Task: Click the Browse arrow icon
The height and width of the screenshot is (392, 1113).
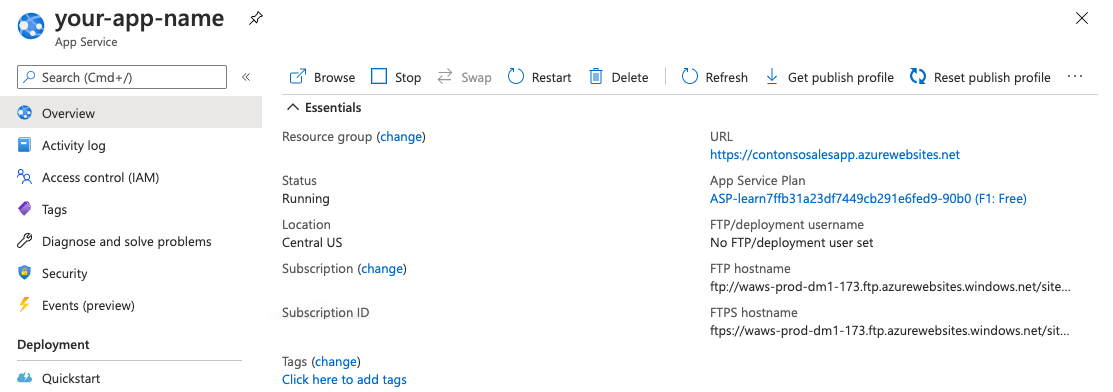Action: [x=298, y=77]
